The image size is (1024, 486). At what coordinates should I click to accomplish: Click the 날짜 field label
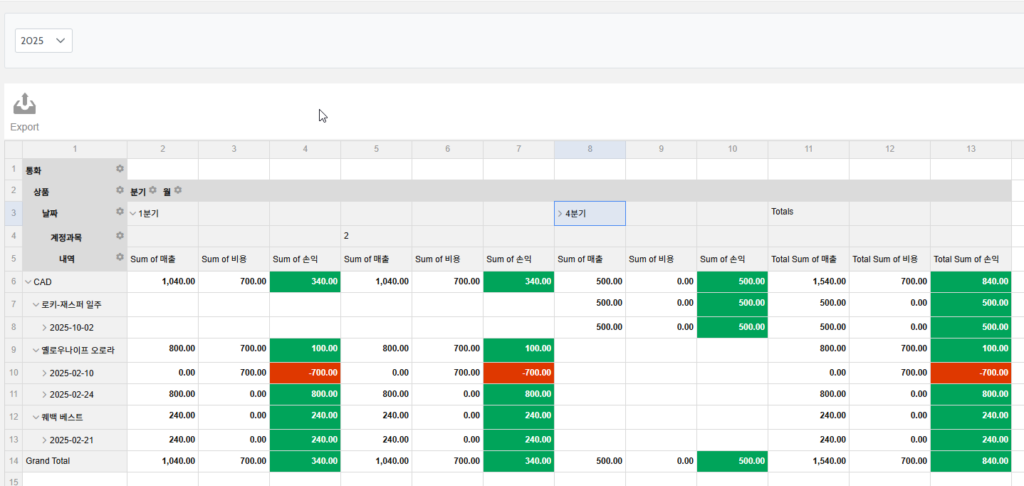coord(50,213)
